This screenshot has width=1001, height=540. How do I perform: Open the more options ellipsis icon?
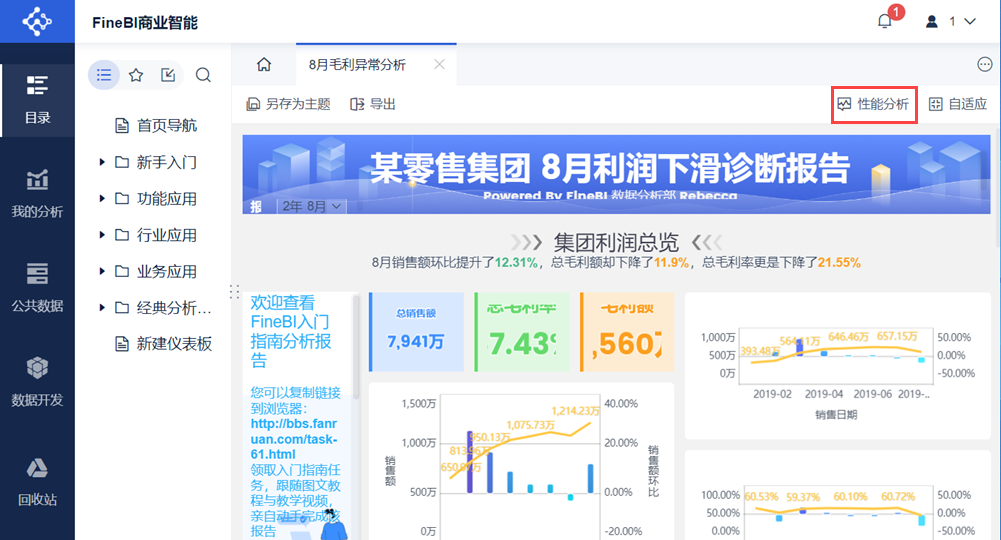pyautogui.click(x=984, y=64)
